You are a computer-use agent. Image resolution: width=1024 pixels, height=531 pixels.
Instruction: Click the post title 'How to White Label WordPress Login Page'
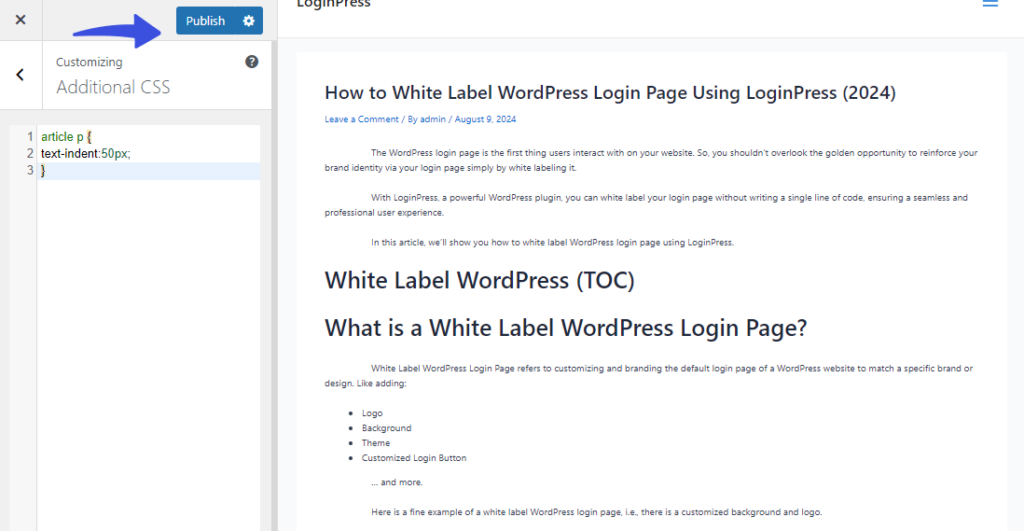tap(610, 93)
